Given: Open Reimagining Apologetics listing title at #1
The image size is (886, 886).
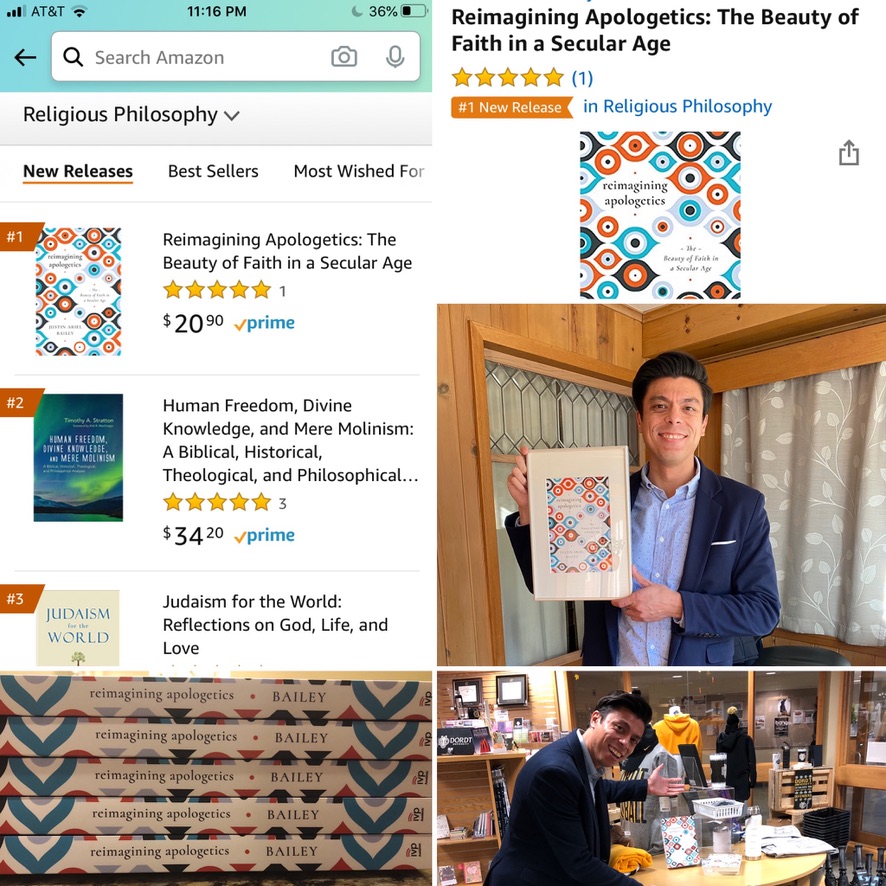Looking at the screenshot, I should 287,251.
